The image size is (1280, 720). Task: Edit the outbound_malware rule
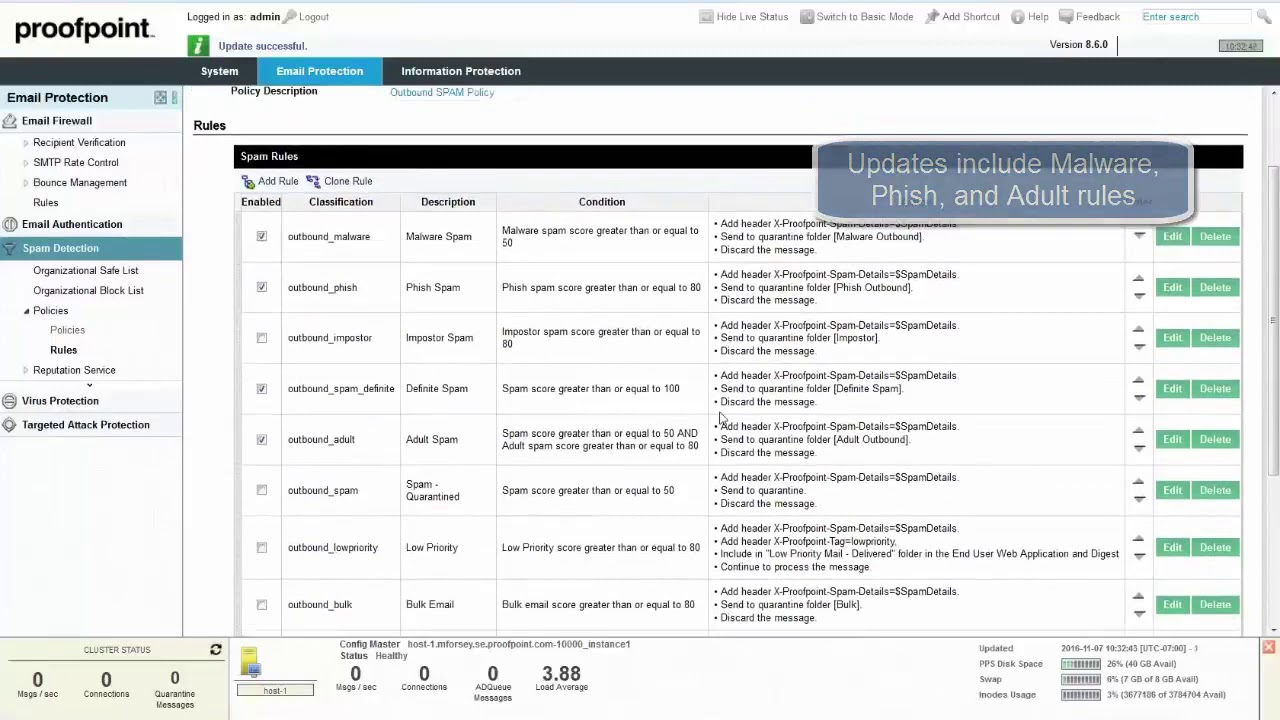1172,237
